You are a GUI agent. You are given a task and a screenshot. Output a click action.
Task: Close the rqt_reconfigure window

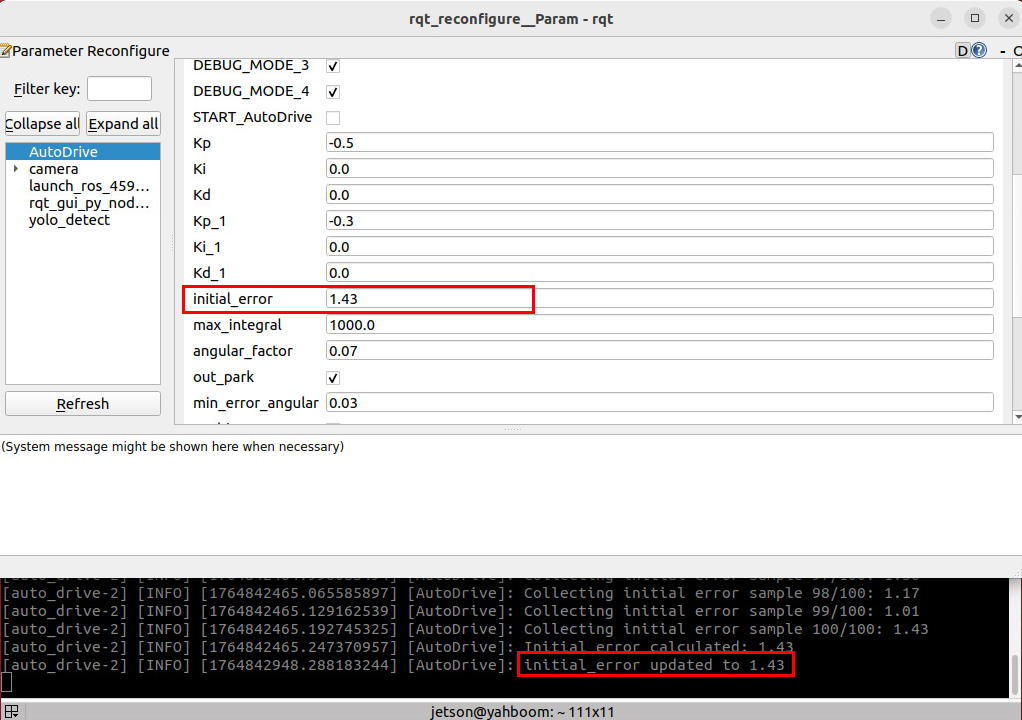tap(1009, 19)
